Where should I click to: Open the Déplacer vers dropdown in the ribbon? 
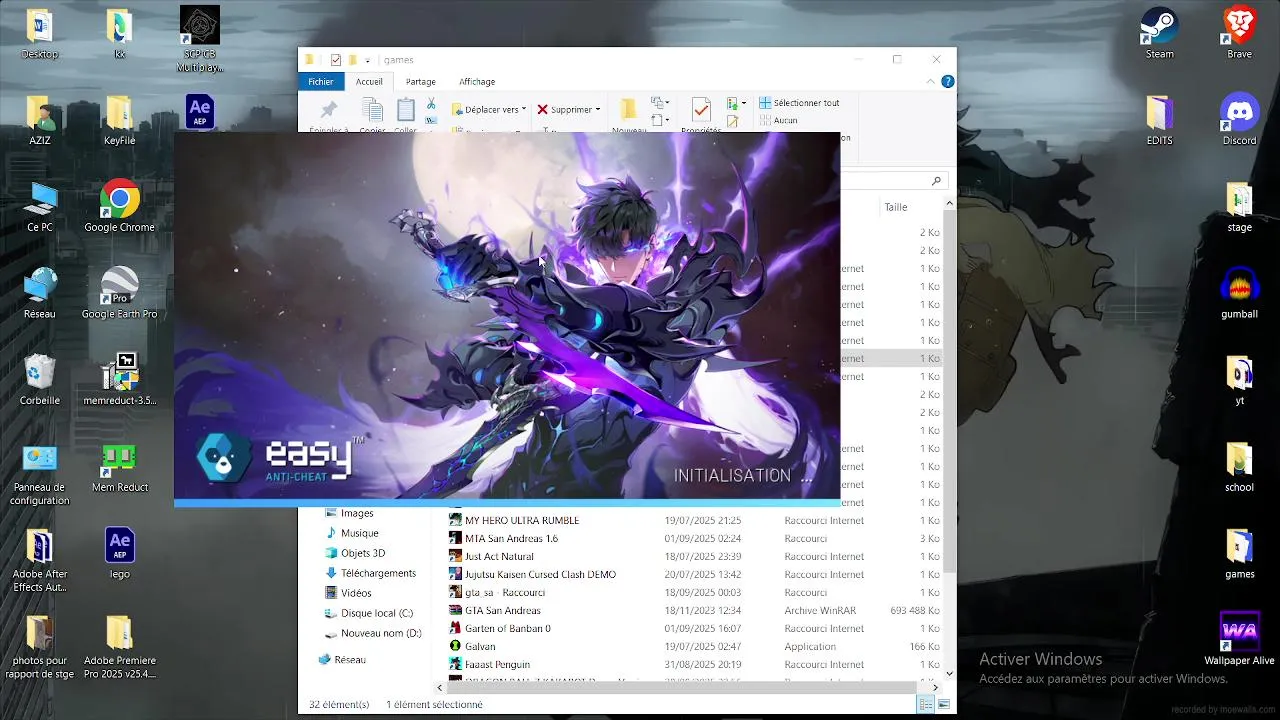point(489,110)
